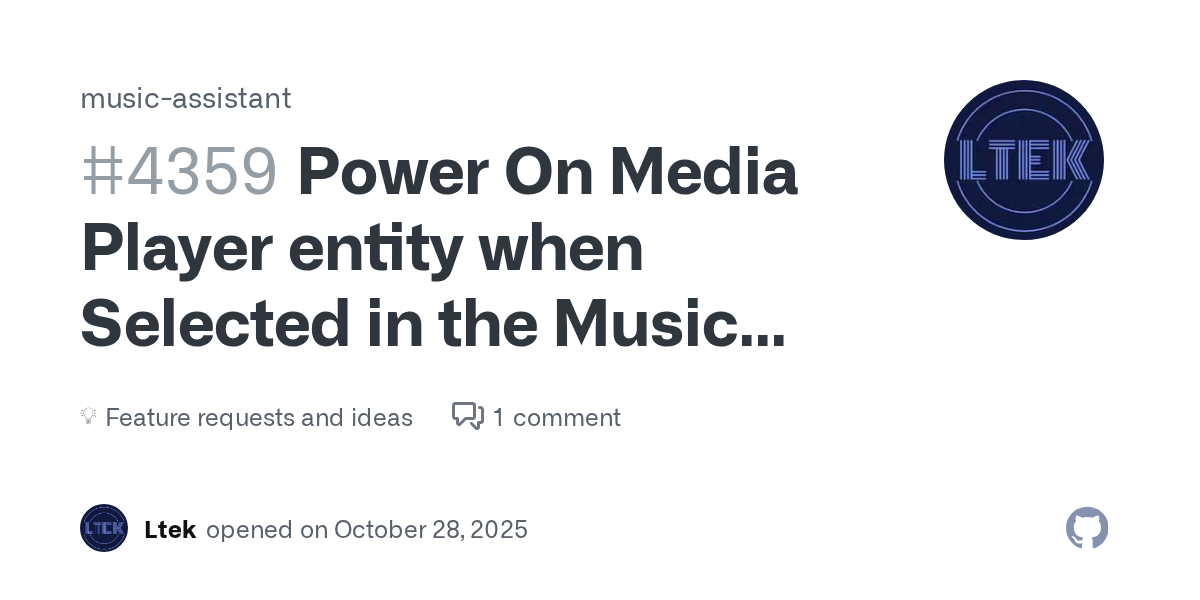Viewport: 1200px width, 600px height.
Task: Click the lightbulb feature request icon
Action: (x=88, y=417)
